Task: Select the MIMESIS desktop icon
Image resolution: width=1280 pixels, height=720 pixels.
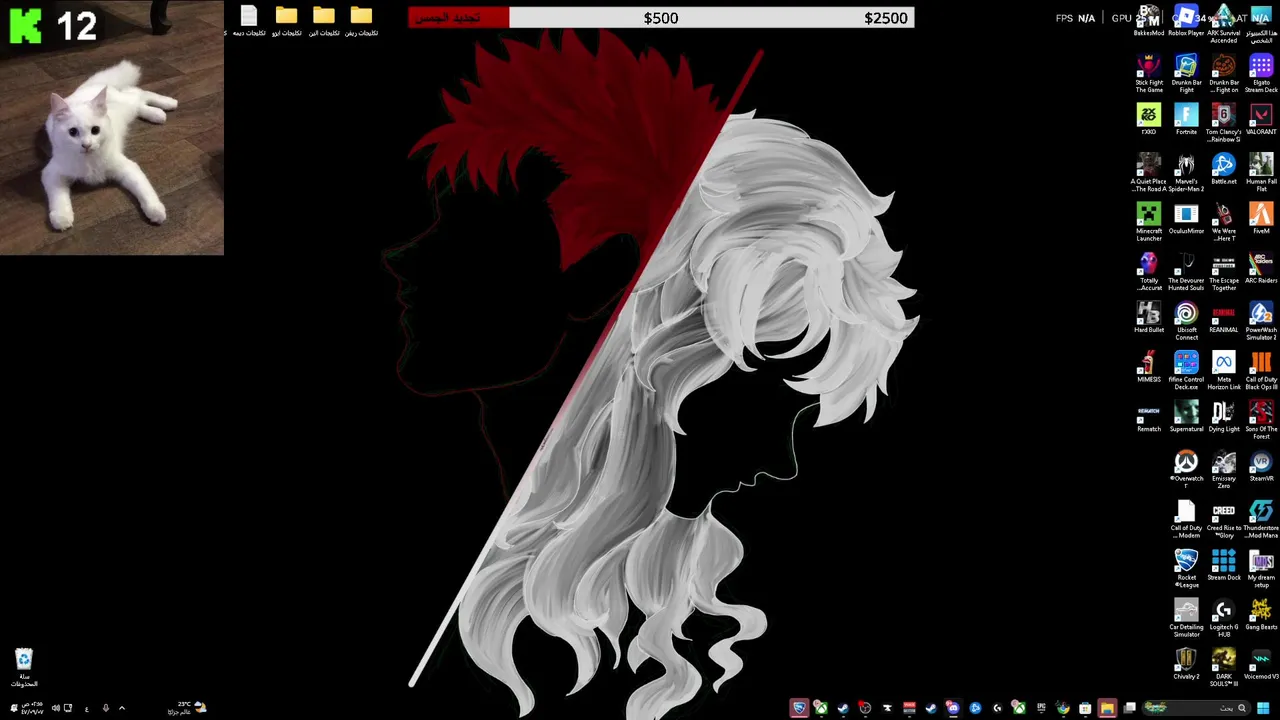Action: coord(1148,367)
